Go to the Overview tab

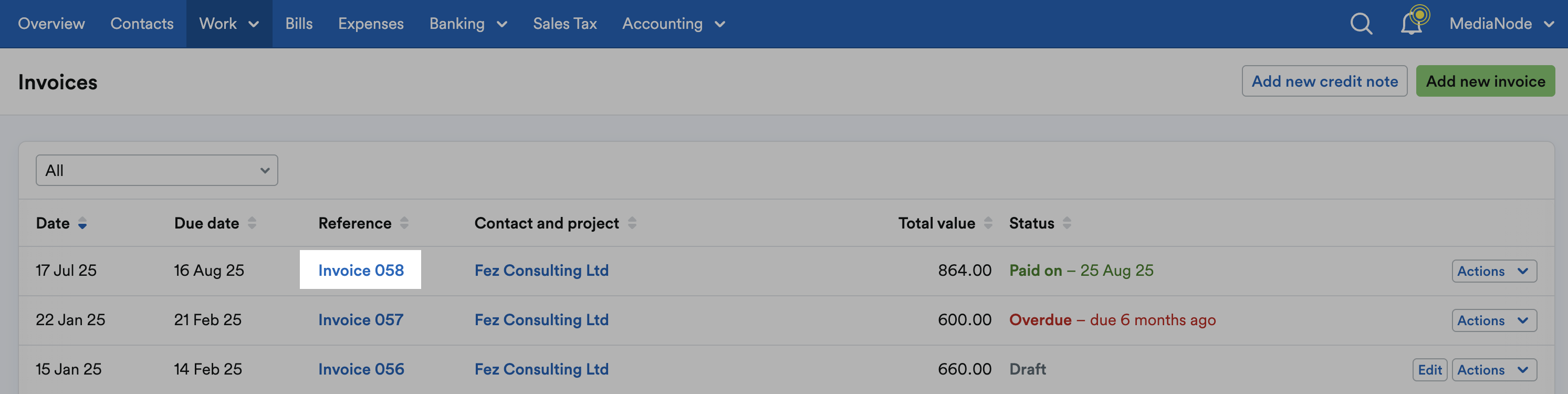[51, 24]
